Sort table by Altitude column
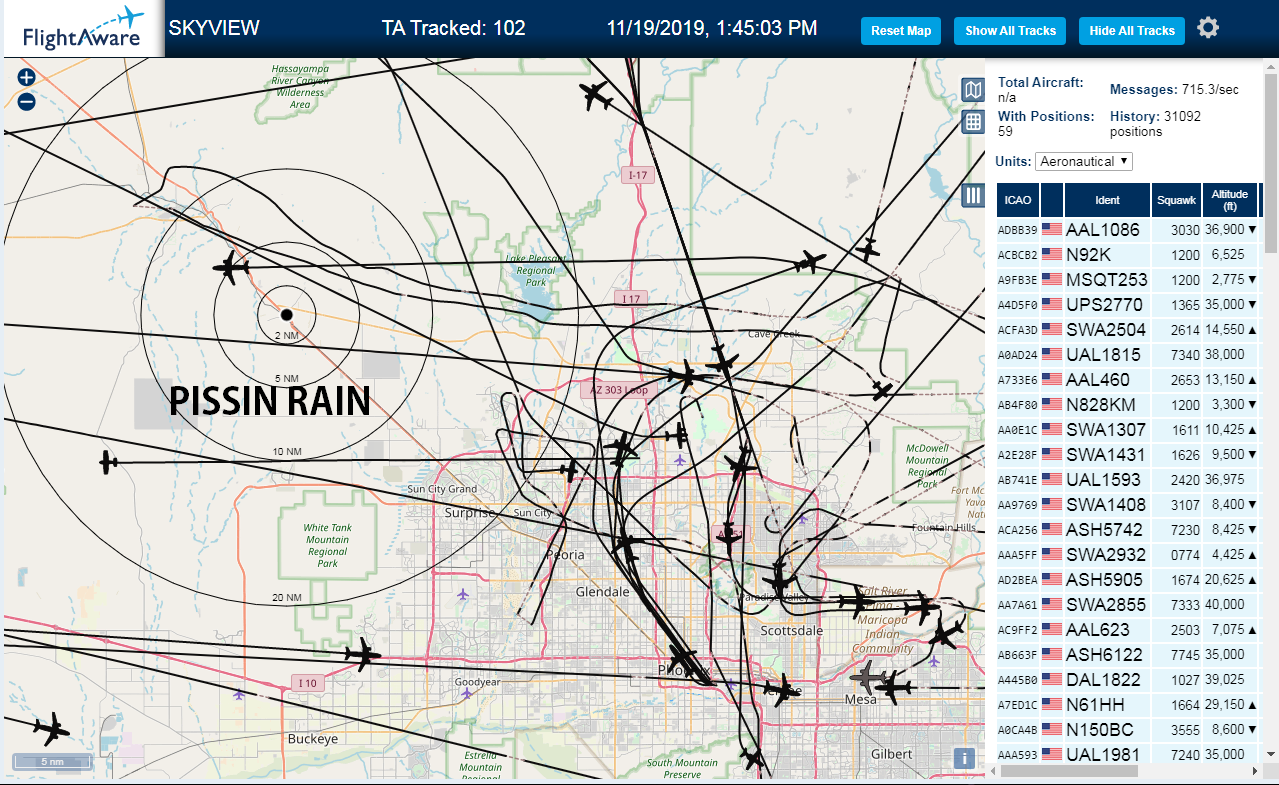Viewport: 1279px width, 785px height. pos(1230,200)
